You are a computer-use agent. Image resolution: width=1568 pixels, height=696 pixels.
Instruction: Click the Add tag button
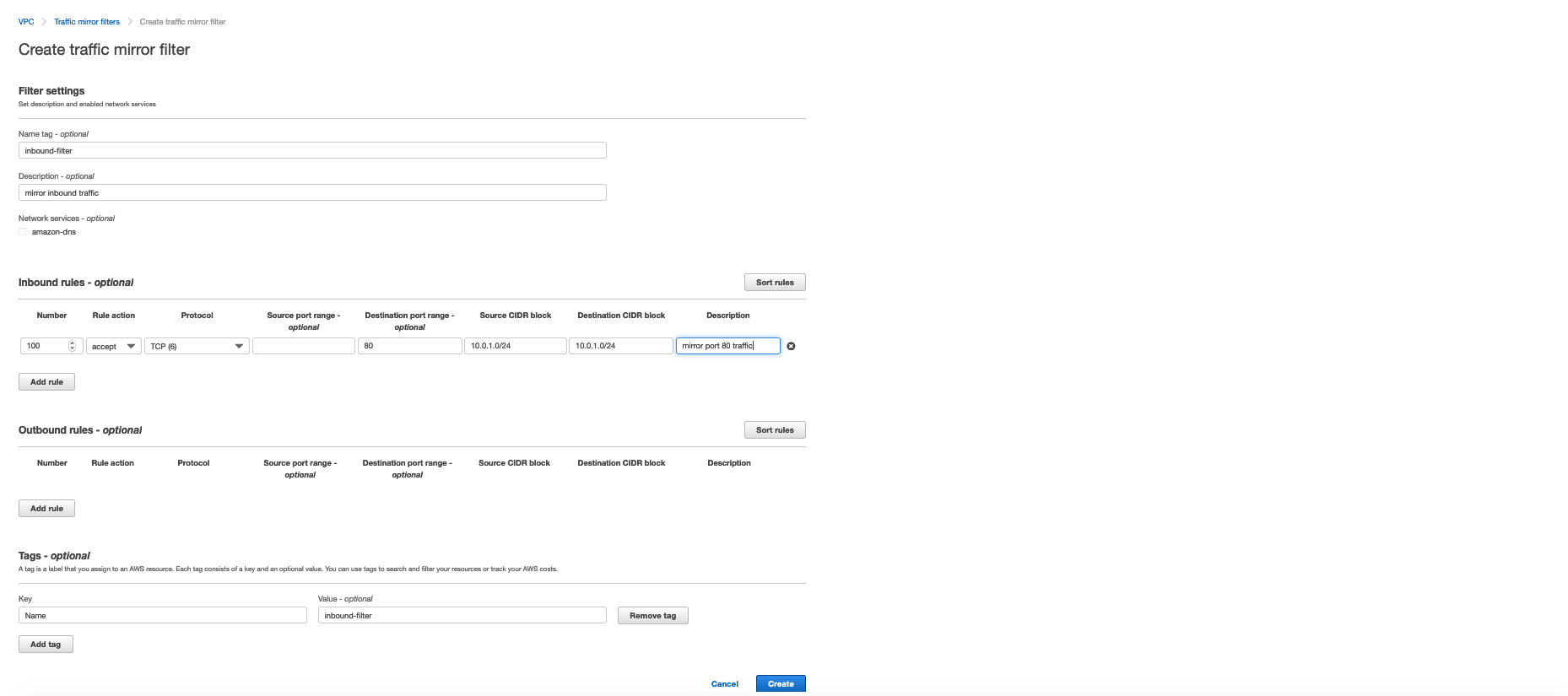click(x=46, y=645)
